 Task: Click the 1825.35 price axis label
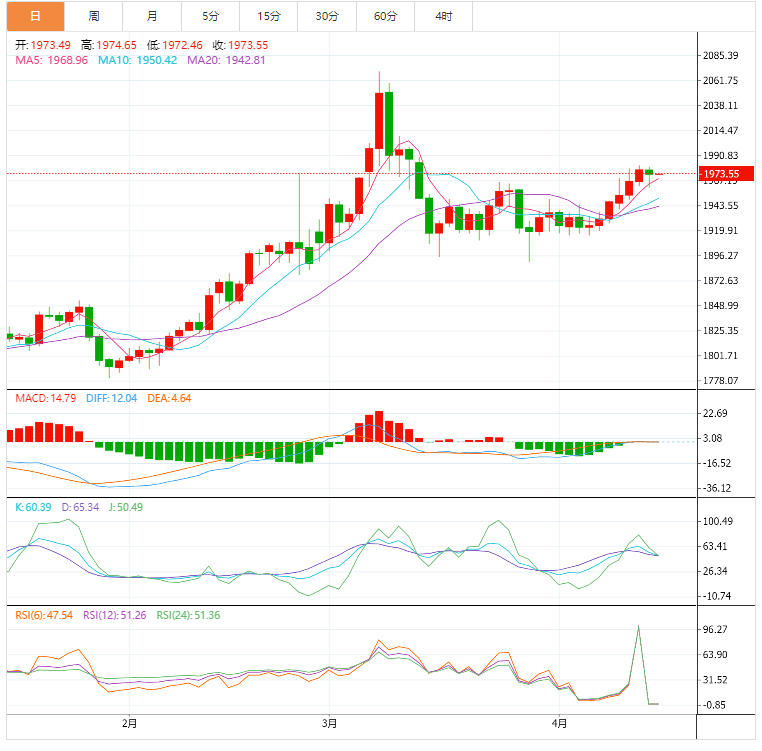pyautogui.click(x=721, y=331)
